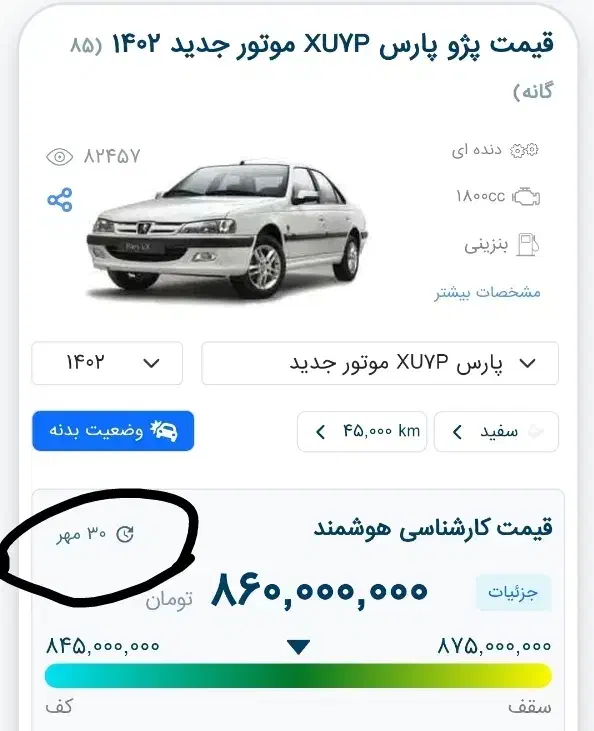Click the triangle price marker above the bar
594x731 pixels.
pyautogui.click(x=298, y=647)
